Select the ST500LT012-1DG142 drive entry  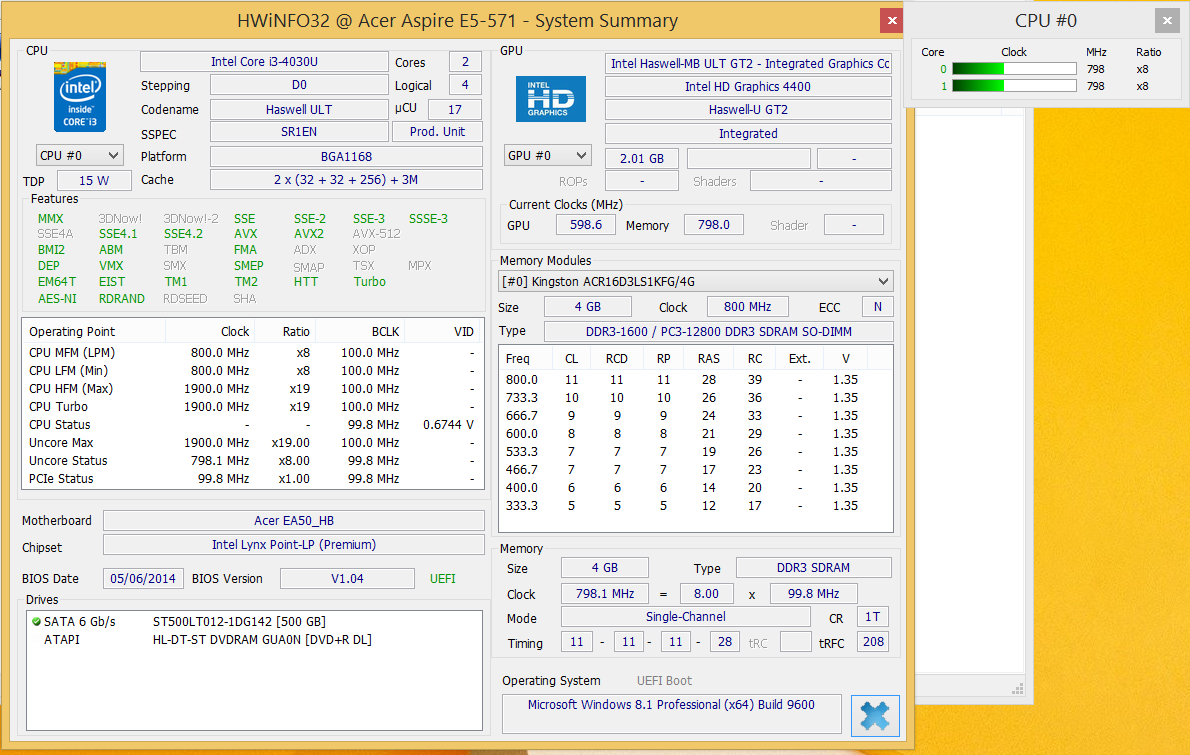(239, 621)
